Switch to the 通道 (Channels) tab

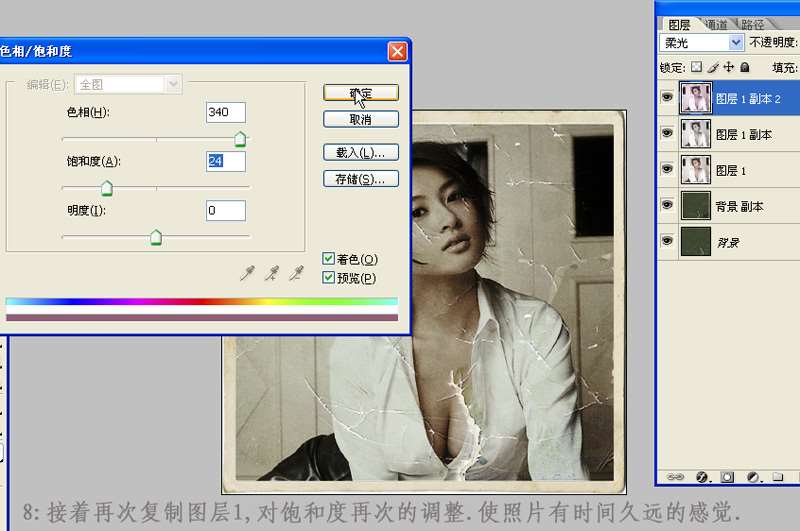point(715,24)
